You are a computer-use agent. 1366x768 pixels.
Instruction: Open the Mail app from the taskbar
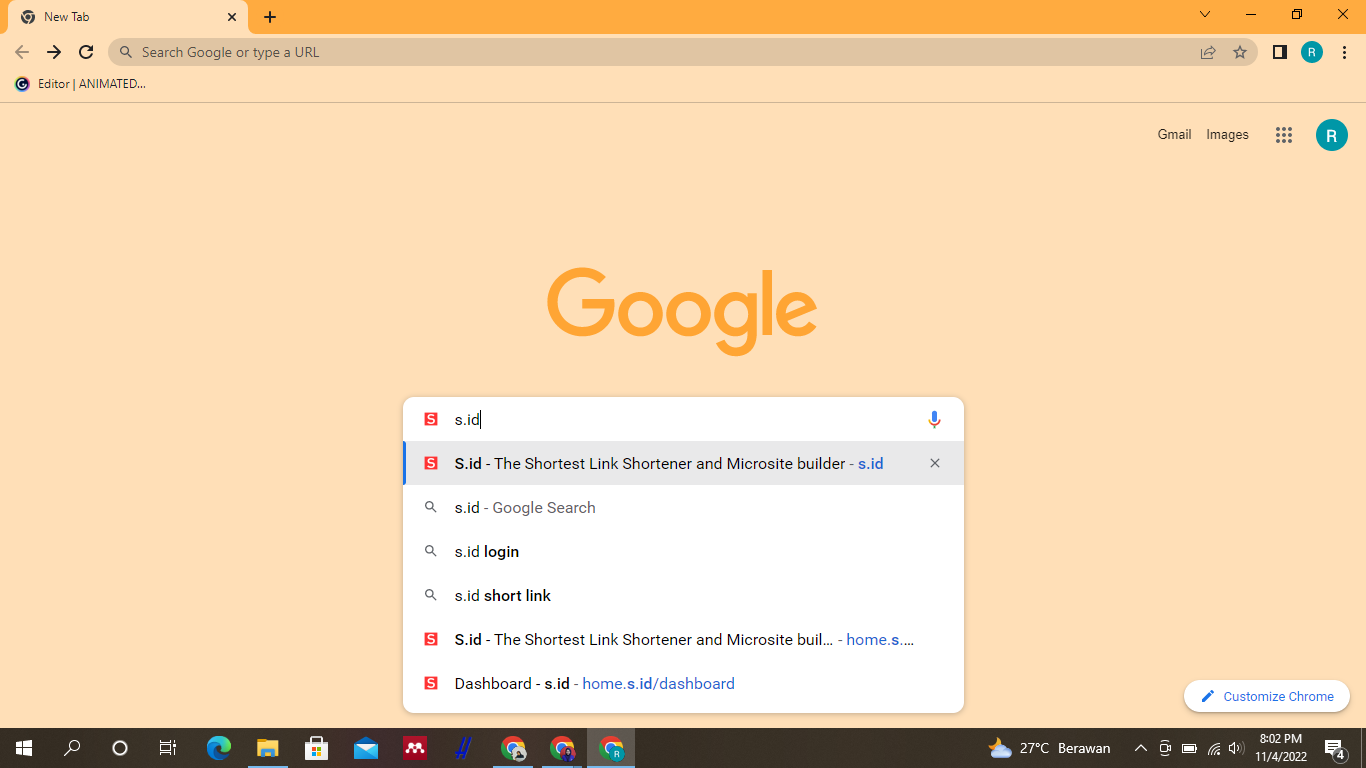point(366,748)
